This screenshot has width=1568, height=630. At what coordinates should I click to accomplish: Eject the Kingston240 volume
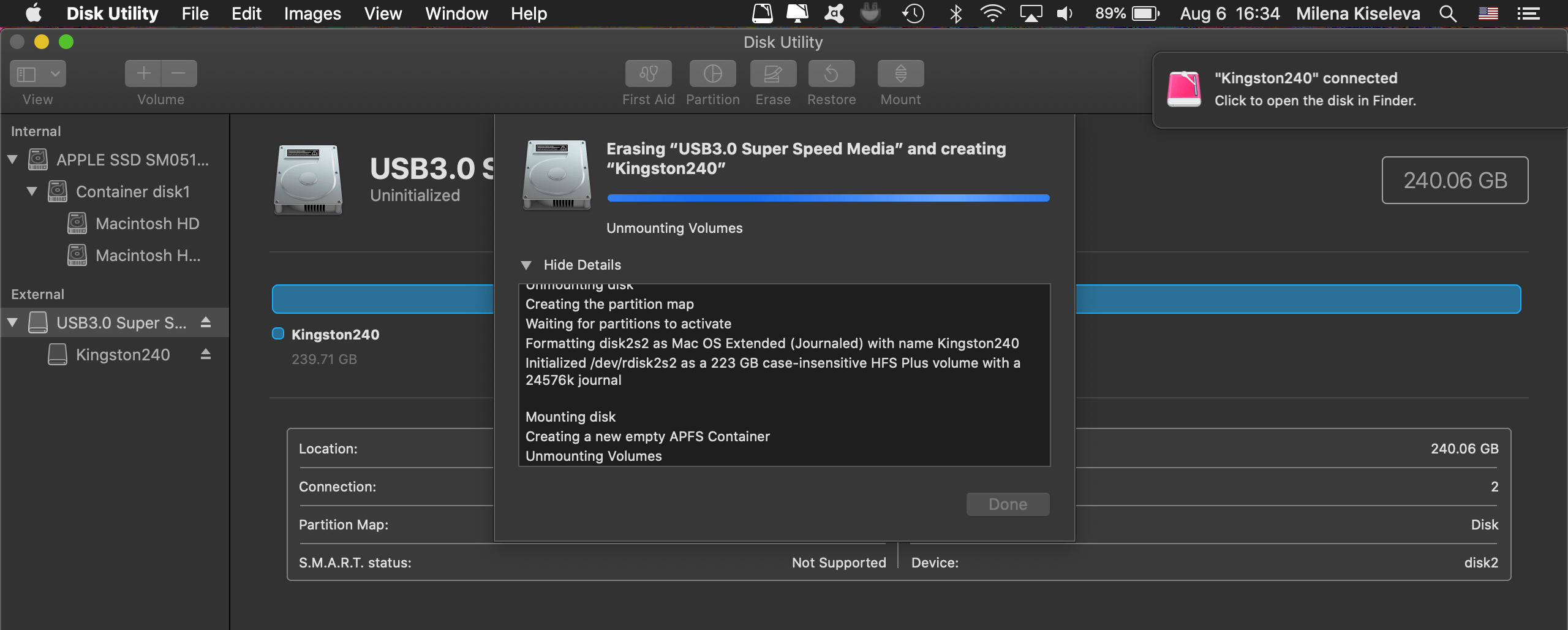tap(206, 354)
